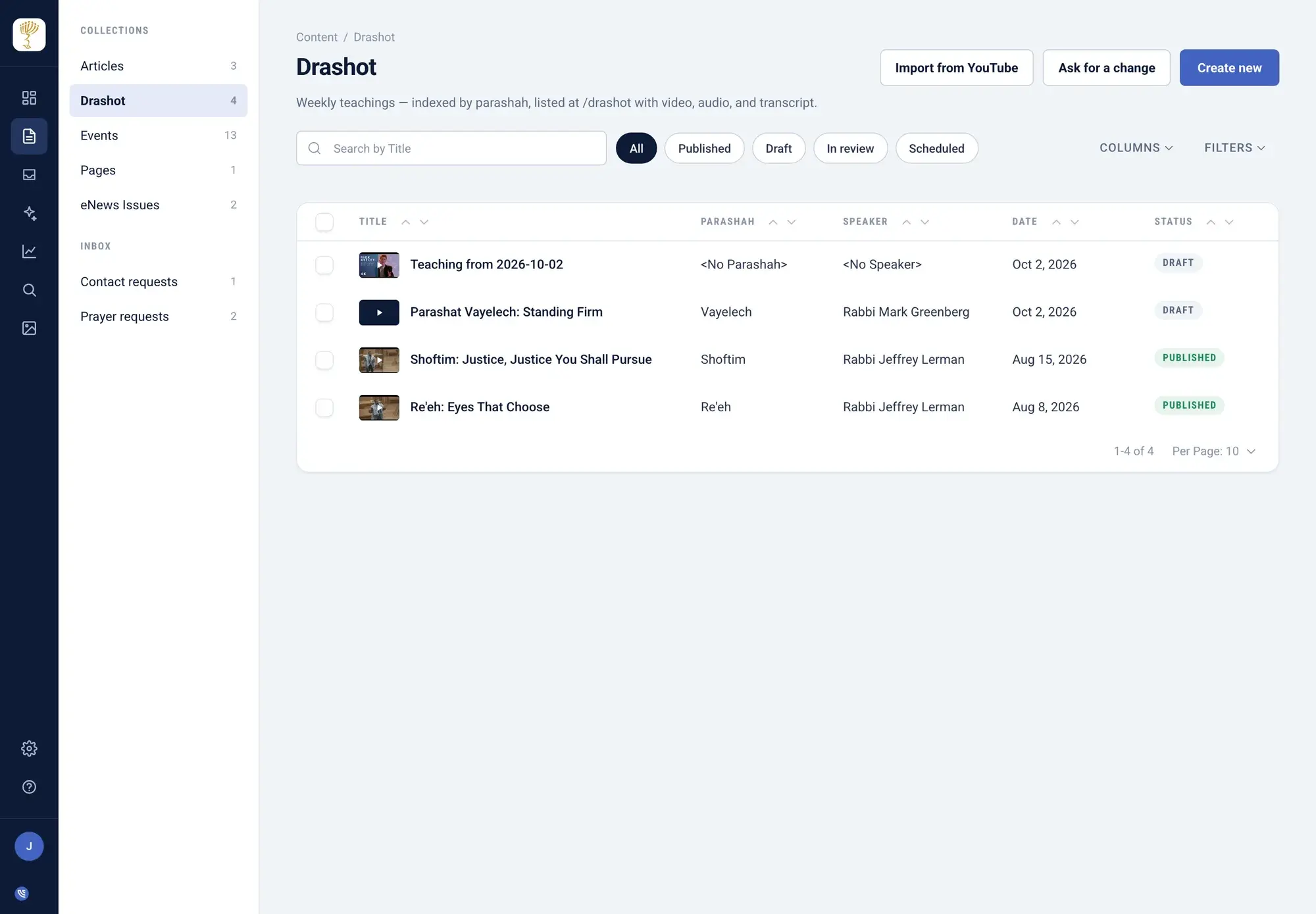This screenshot has width=1316, height=914.
Task: Select the Published filter tab
Action: (x=704, y=148)
